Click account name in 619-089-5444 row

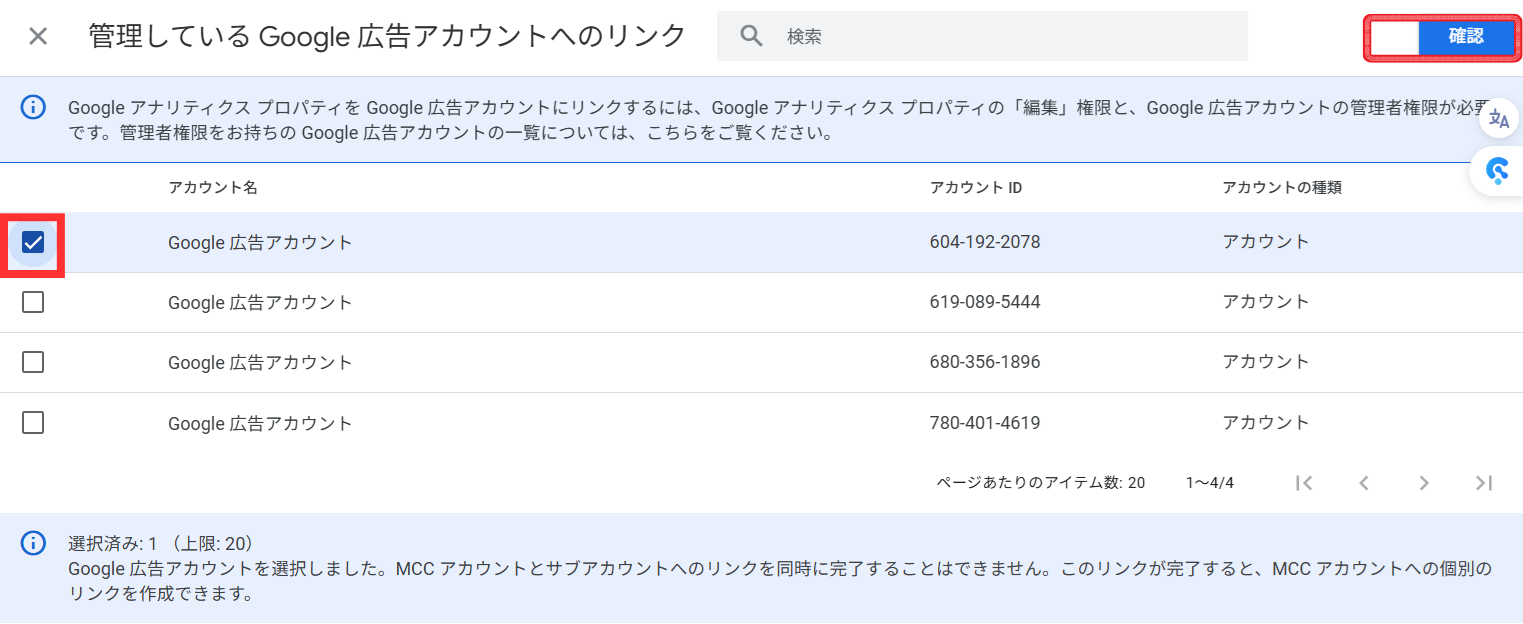260,302
